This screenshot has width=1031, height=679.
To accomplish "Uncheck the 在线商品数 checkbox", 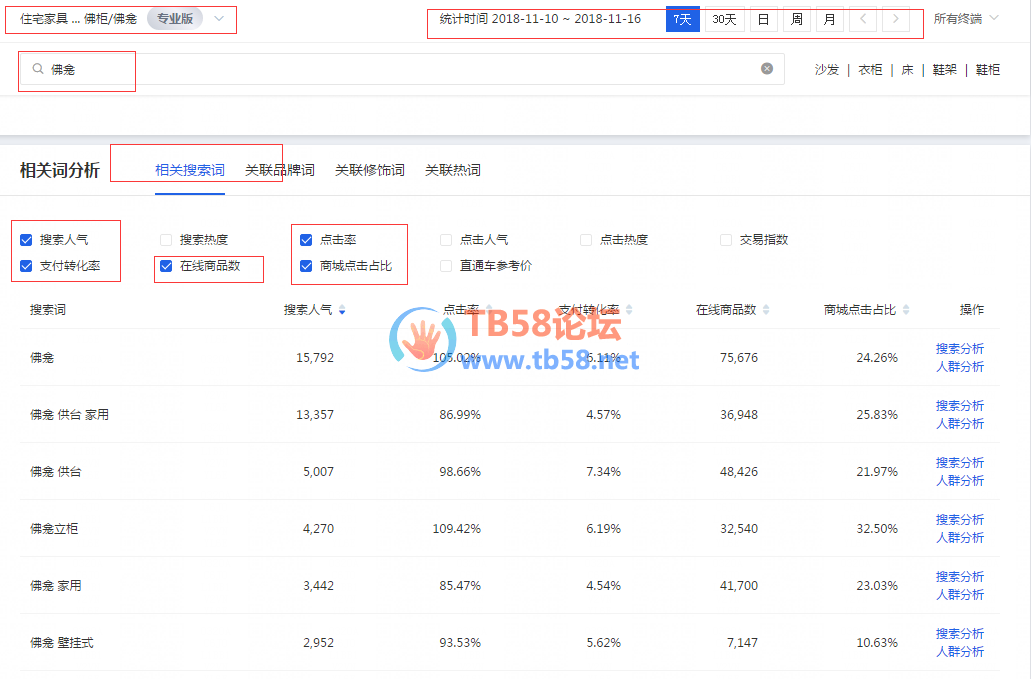I will tap(166, 266).
